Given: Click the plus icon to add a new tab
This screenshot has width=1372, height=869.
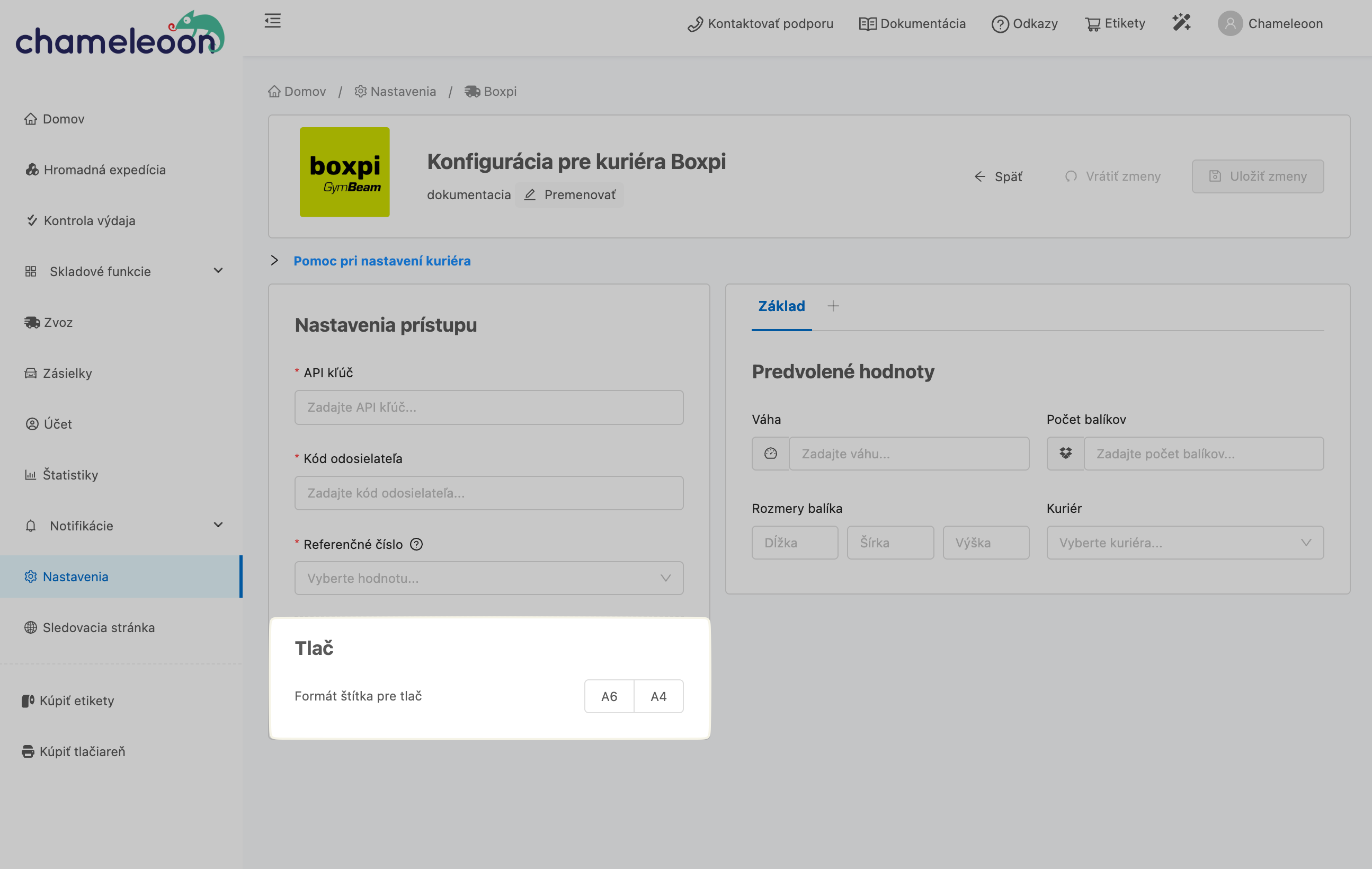Looking at the screenshot, I should (x=833, y=306).
